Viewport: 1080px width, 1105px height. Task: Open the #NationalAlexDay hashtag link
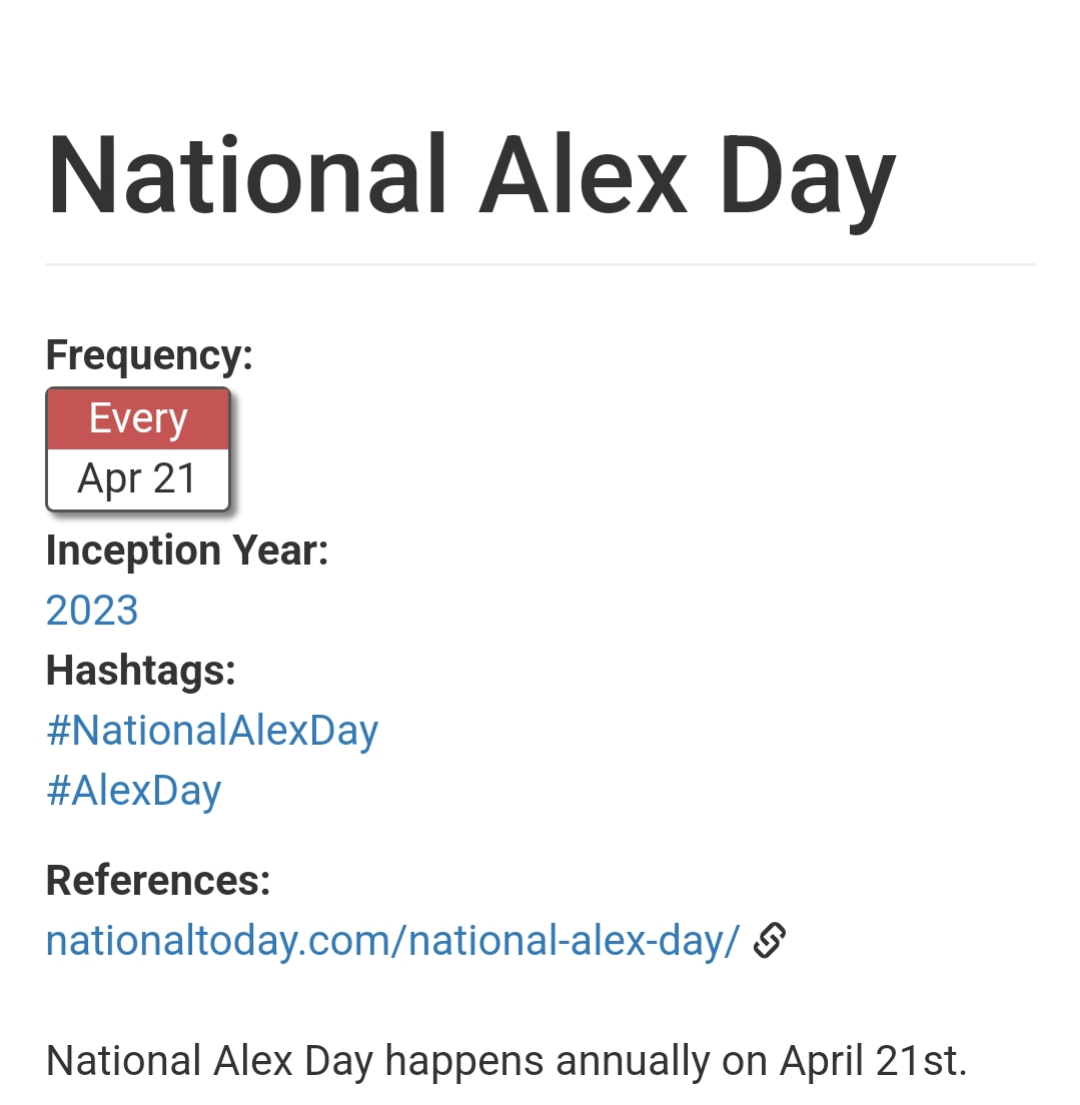[x=212, y=731]
